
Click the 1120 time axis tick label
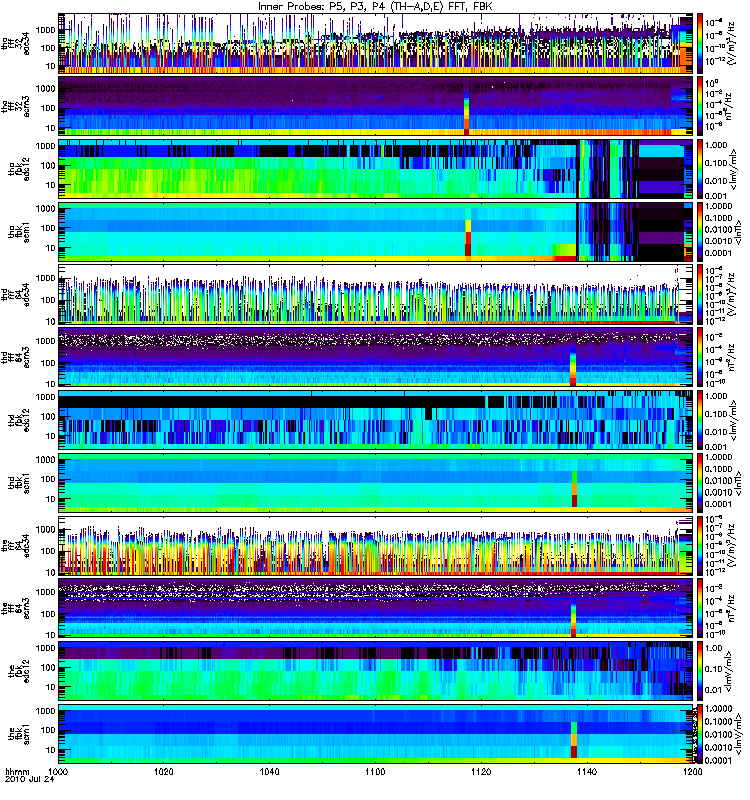pyautogui.click(x=481, y=772)
